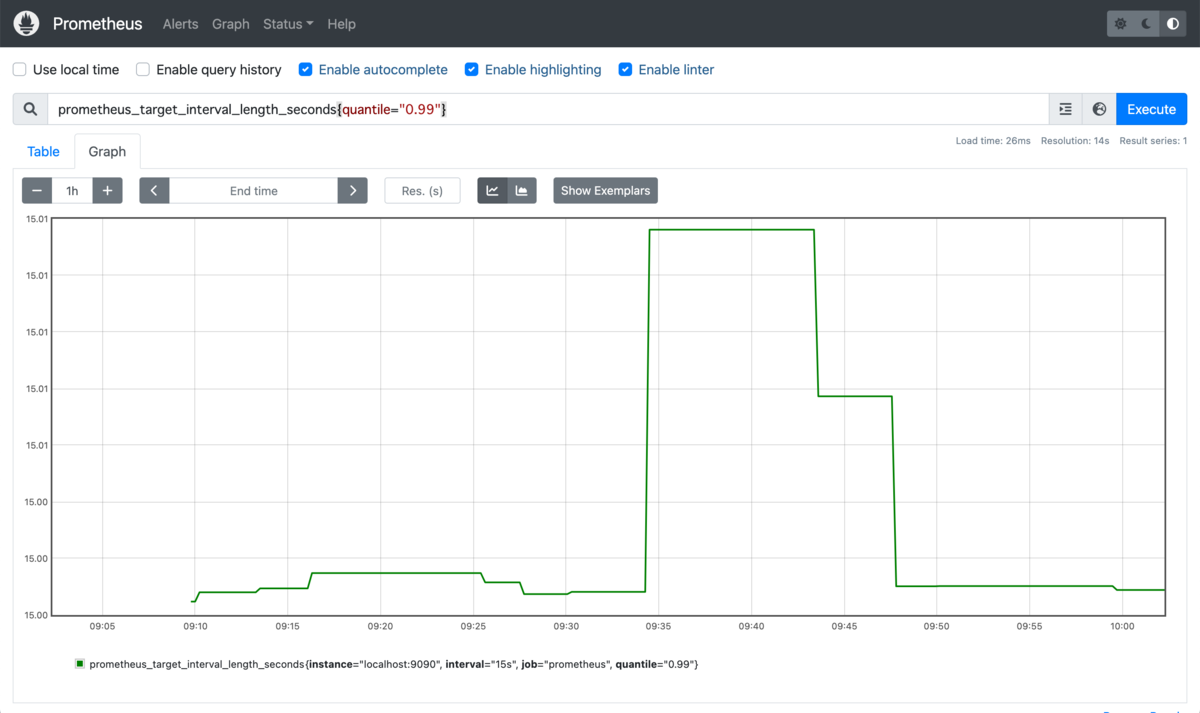The image size is (1200, 713).
Task: Click the search magnifier icon
Action: [x=30, y=109]
